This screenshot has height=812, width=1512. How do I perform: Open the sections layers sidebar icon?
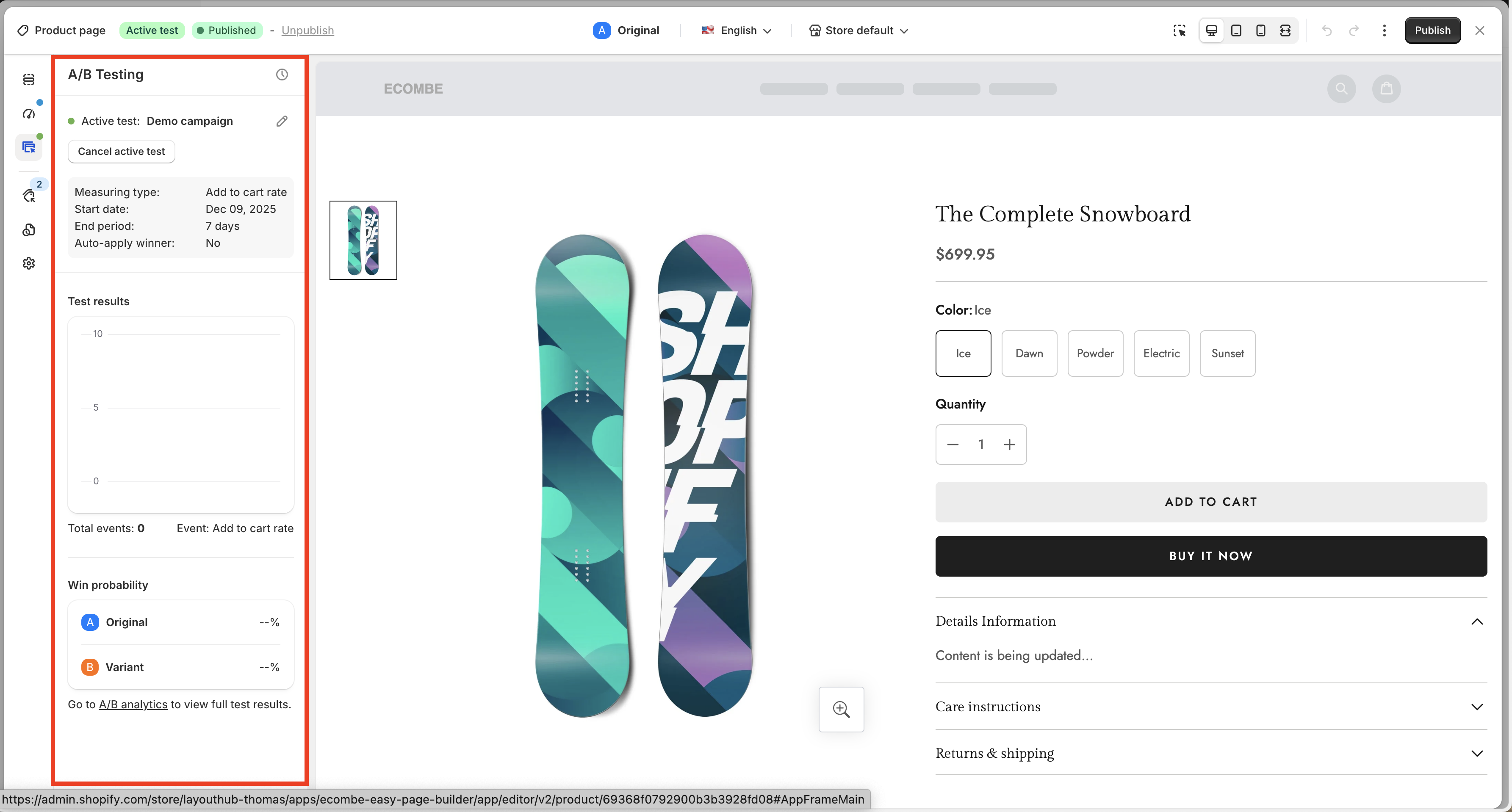[29, 79]
